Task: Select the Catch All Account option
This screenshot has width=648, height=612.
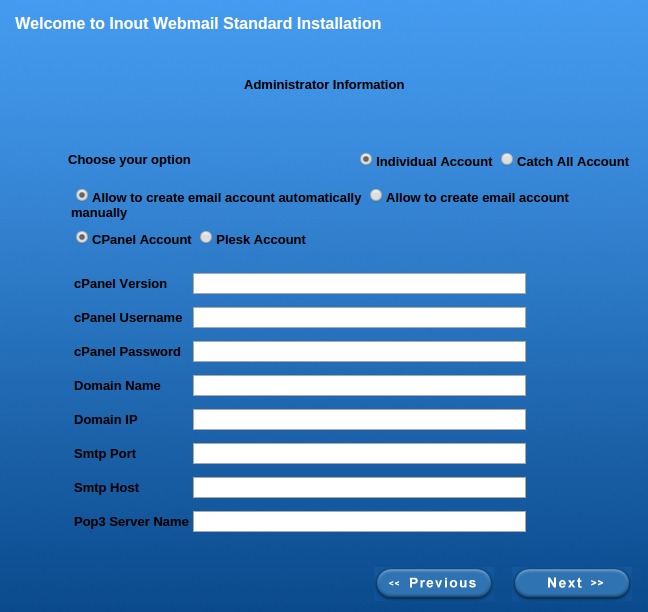Action: [507, 159]
